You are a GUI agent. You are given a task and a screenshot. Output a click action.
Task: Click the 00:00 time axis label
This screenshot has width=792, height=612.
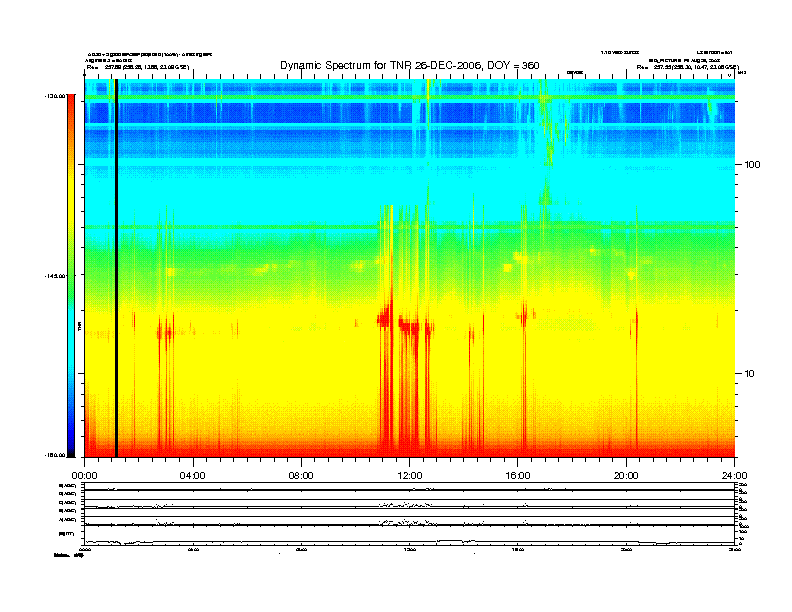click(x=84, y=476)
